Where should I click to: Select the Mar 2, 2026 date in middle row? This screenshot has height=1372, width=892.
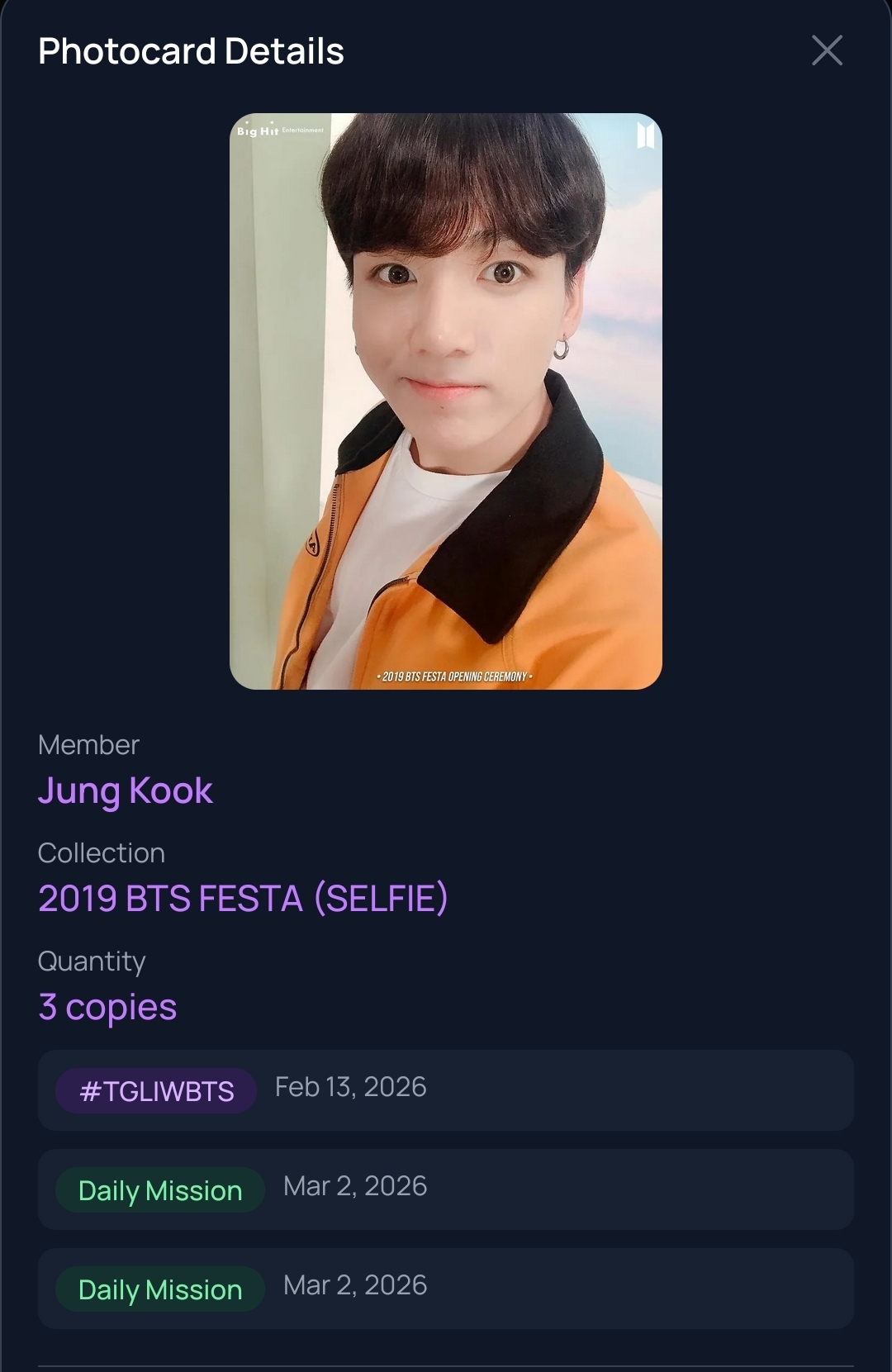pyautogui.click(x=355, y=1186)
